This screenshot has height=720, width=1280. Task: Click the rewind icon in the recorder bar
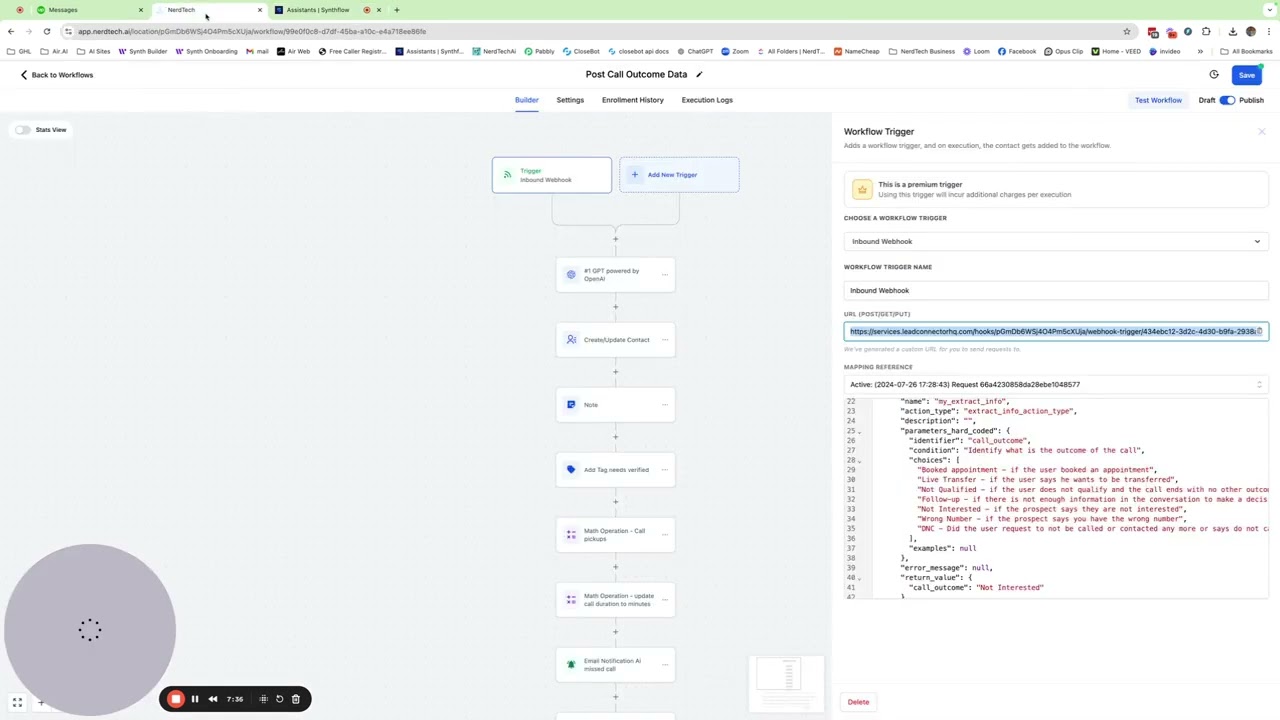(x=213, y=699)
